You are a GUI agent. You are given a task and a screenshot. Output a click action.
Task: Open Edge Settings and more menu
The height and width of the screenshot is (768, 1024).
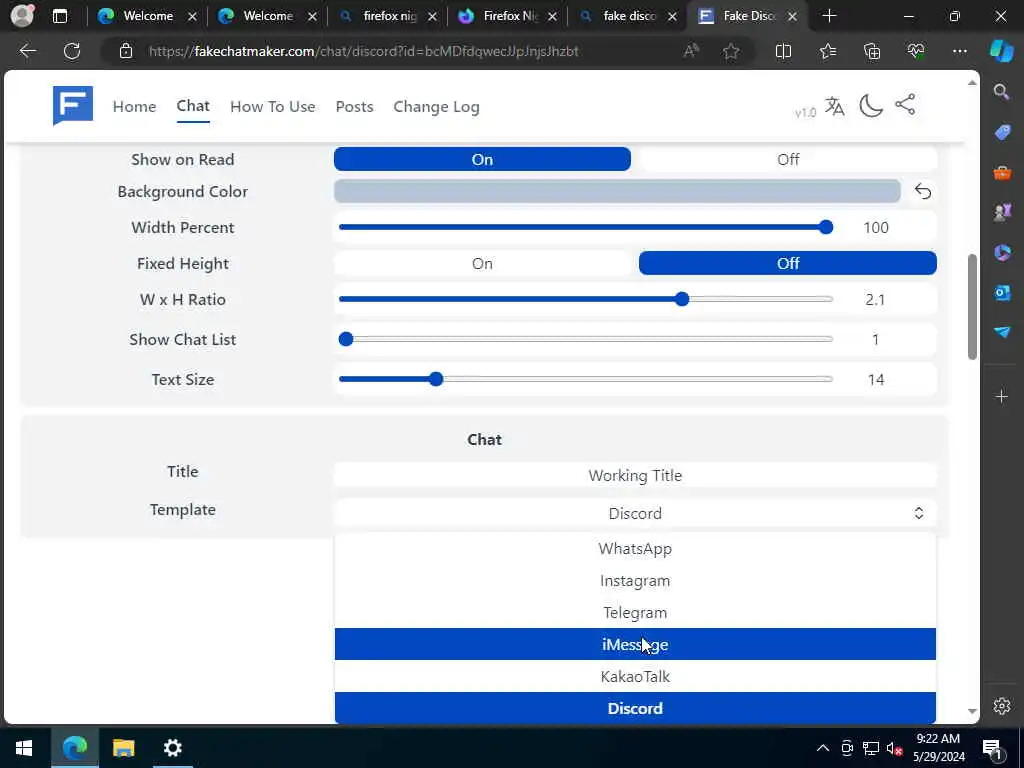click(959, 51)
